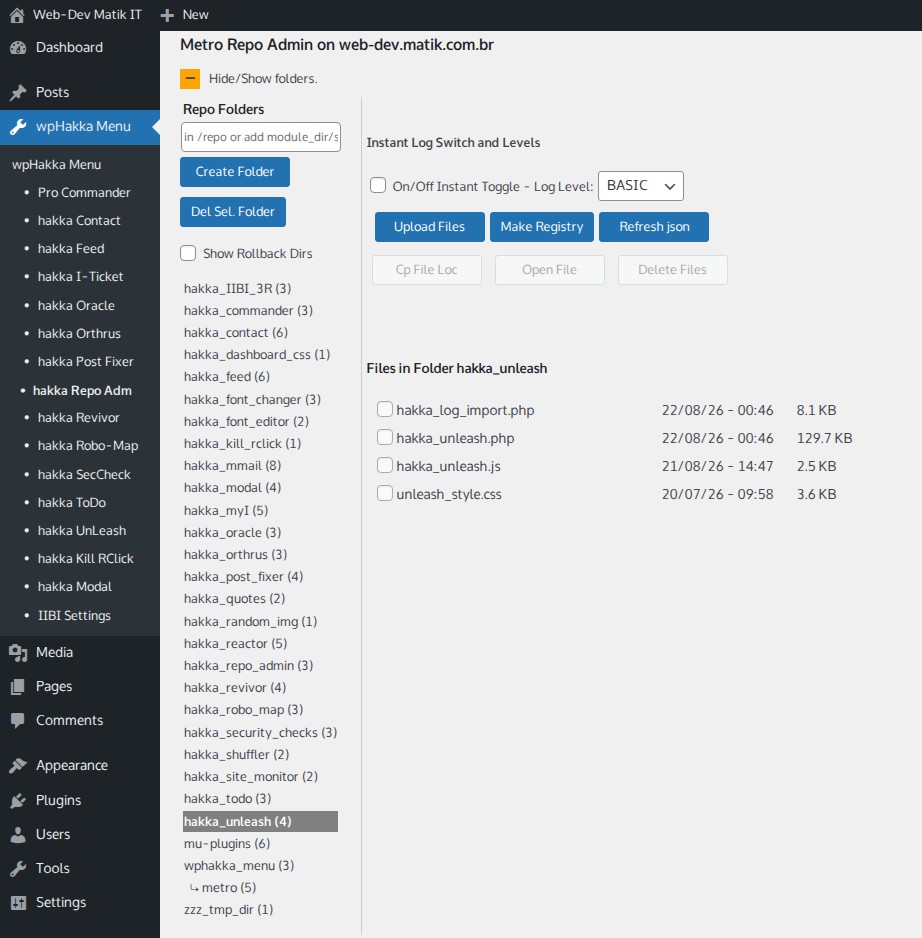
Task: Open the hakka Post Fixer submenu item
Action: [x=86, y=362]
